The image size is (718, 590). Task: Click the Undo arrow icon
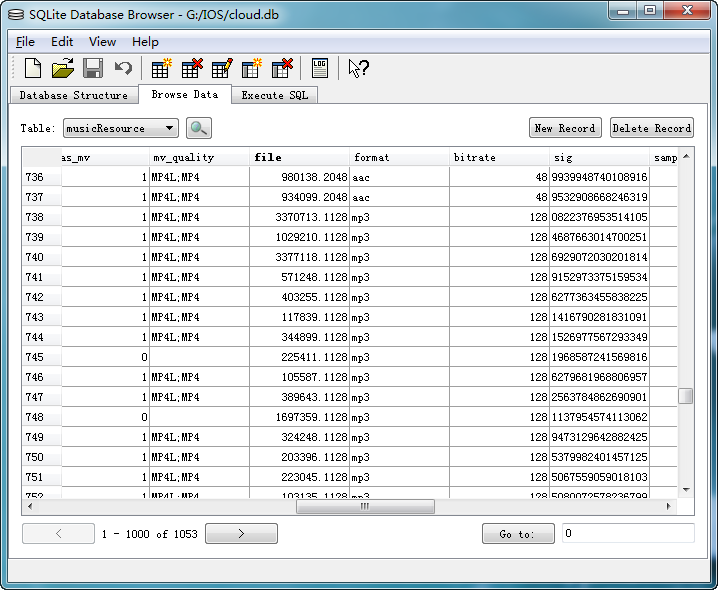click(x=123, y=68)
